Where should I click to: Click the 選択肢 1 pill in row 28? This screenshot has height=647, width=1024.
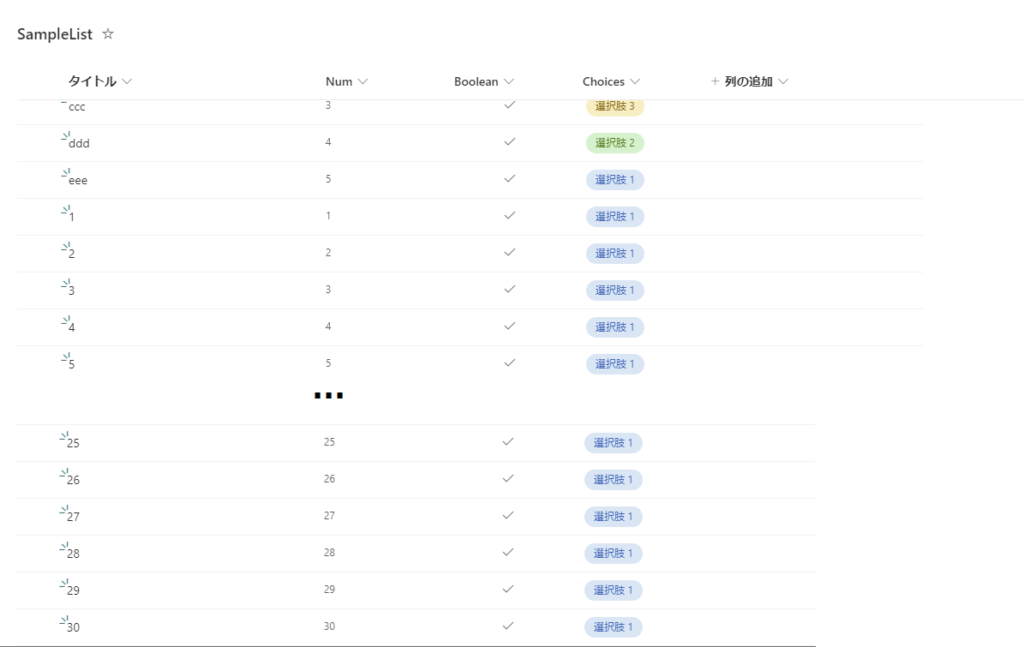click(x=613, y=554)
